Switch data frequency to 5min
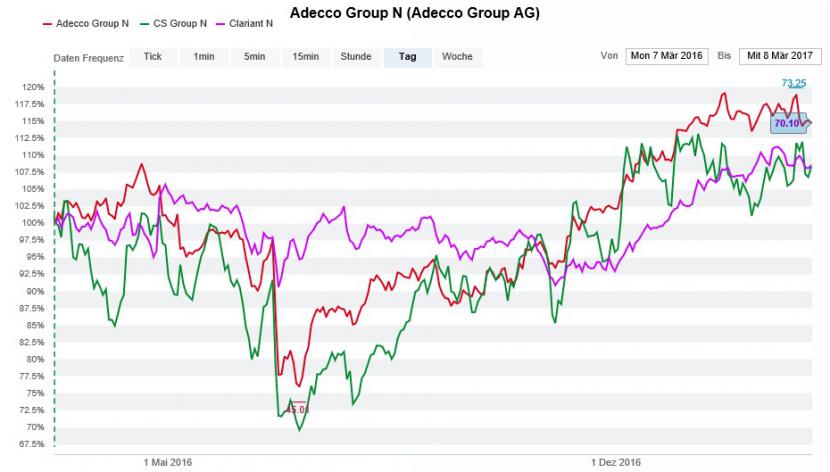The width and height of the screenshot is (830, 472). [x=255, y=57]
